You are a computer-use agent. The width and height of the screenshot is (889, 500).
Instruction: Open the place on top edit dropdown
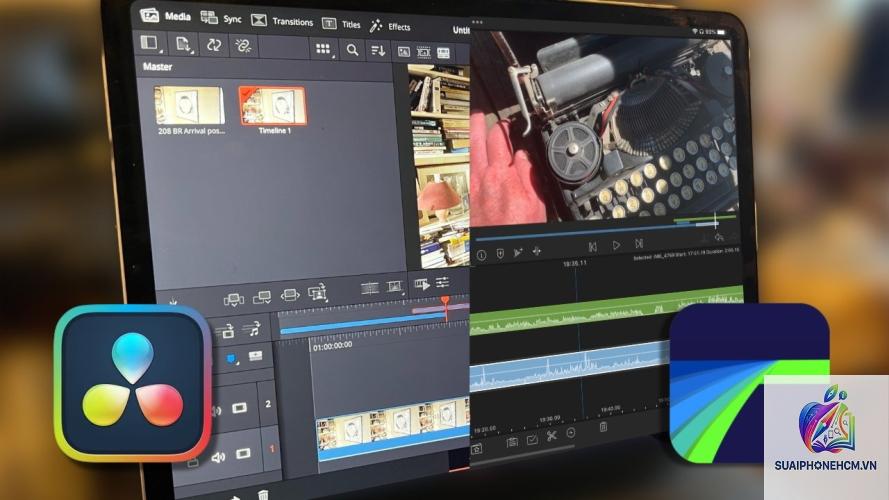point(318,293)
